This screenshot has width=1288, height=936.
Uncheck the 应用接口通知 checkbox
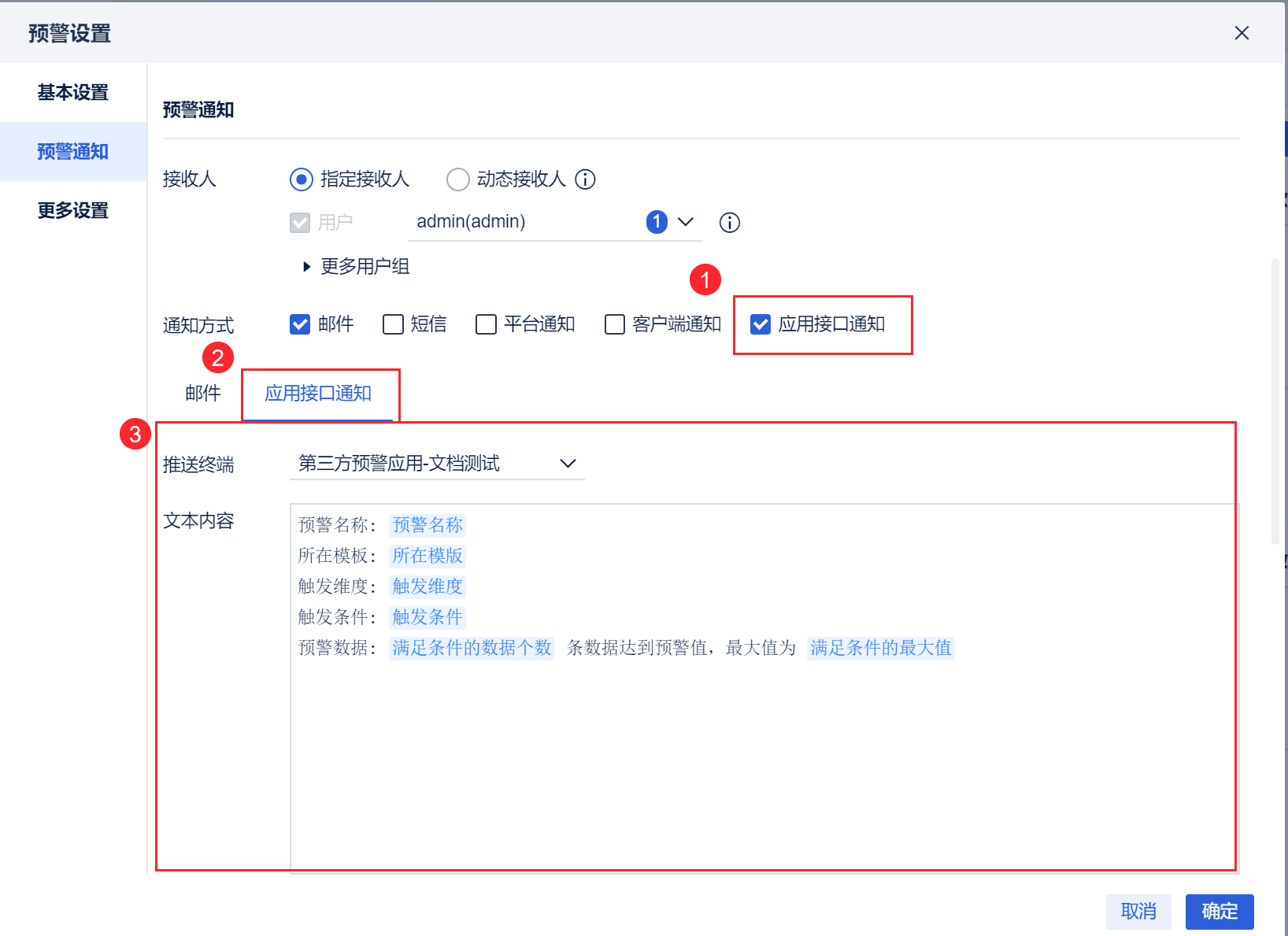coord(761,324)
